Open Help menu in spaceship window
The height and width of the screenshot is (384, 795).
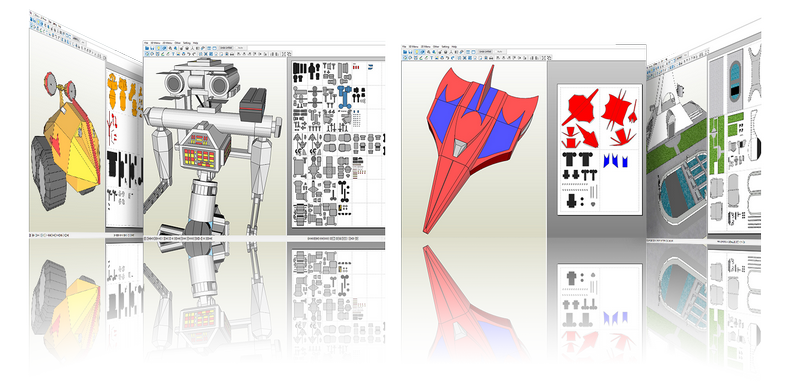tap(454, 47)
